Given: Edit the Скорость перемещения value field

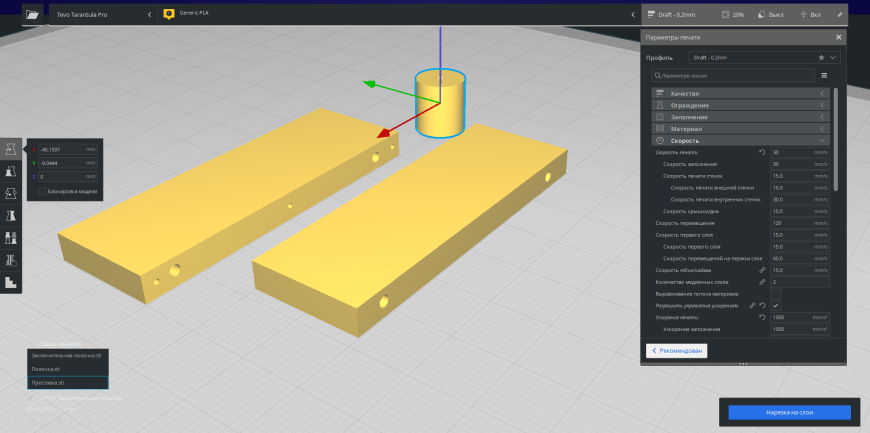Looking at the screenshot, I should pyautogui.click(x=800, y=223).
